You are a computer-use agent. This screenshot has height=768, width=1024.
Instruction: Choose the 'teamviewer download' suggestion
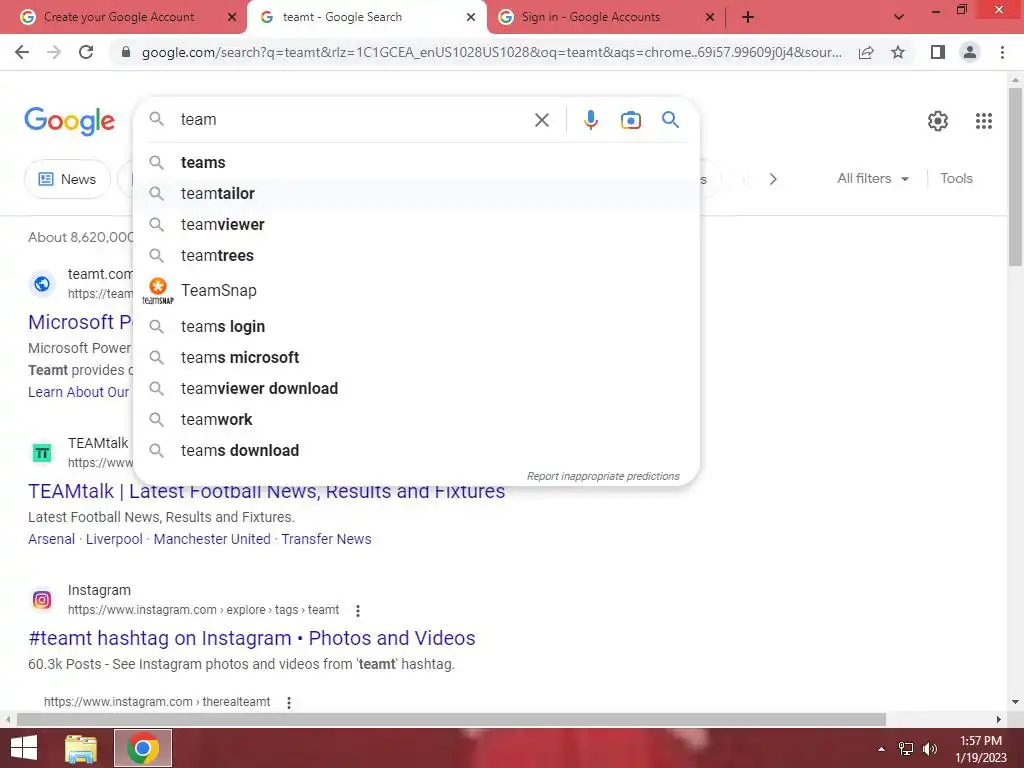point(416,389)
